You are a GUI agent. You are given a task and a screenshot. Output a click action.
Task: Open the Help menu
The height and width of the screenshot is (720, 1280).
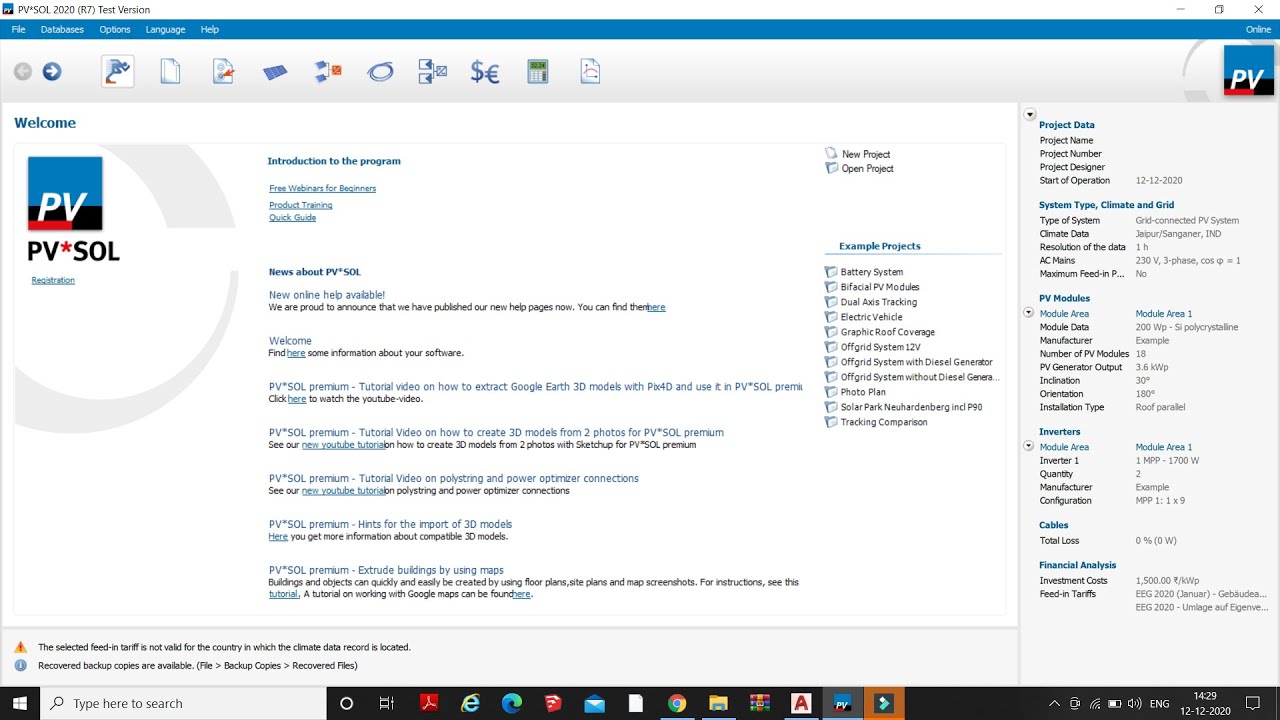coord(210,29)
